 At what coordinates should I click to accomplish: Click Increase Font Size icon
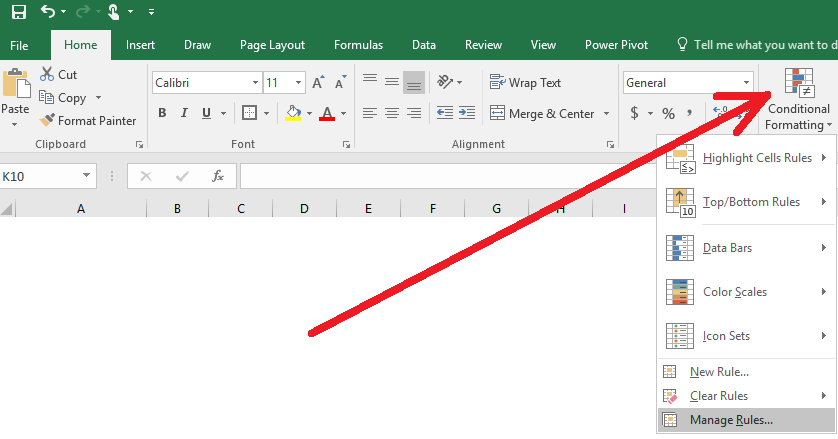coord(319,82)
